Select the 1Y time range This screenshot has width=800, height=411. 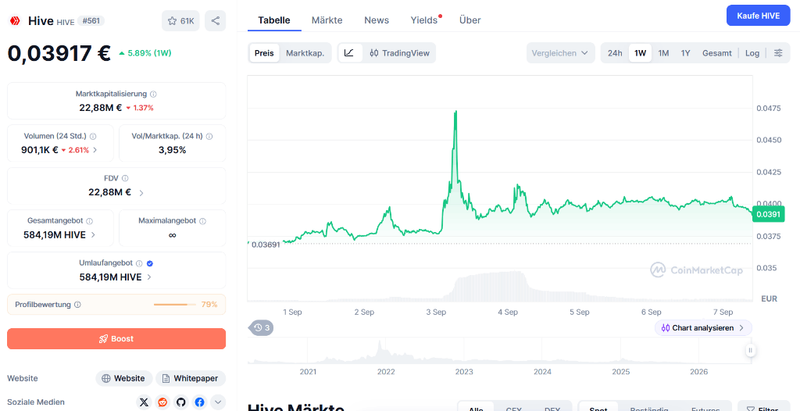tap(685, 53)
